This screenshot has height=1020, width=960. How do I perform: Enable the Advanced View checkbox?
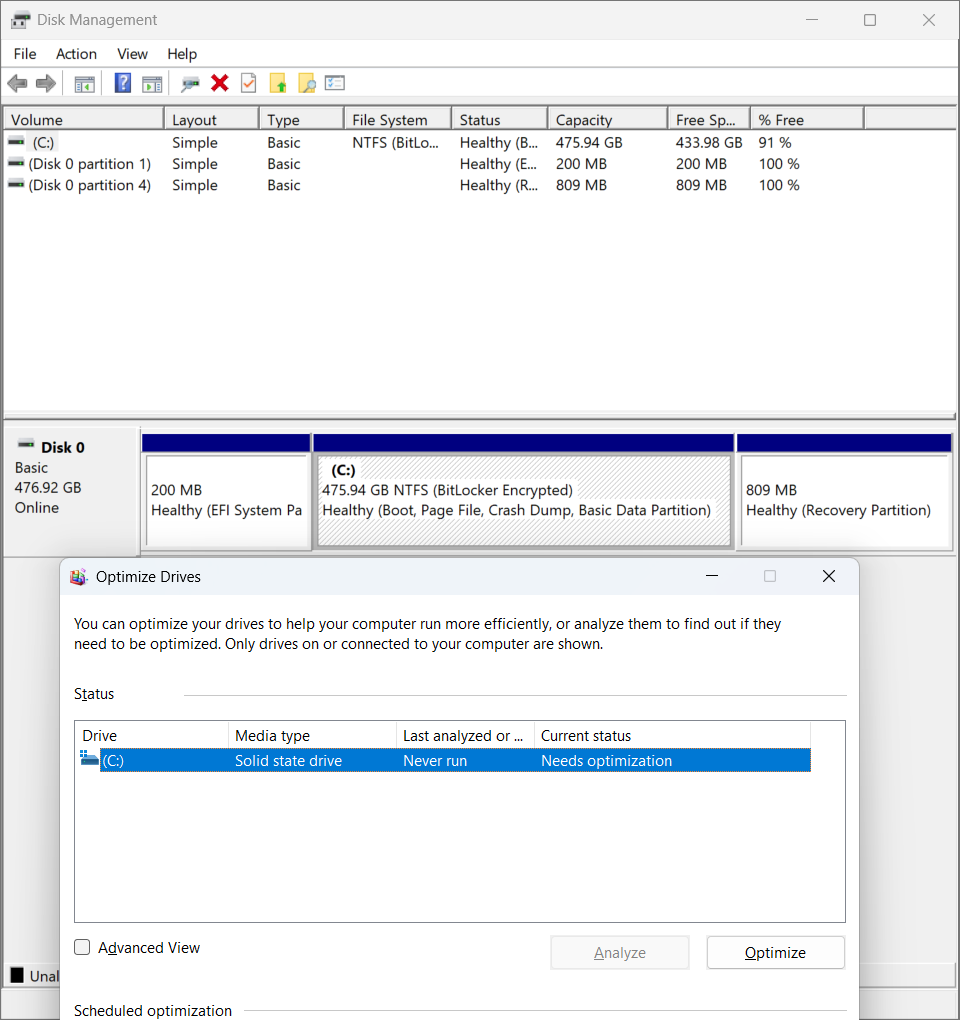click(x=82, y=947)
